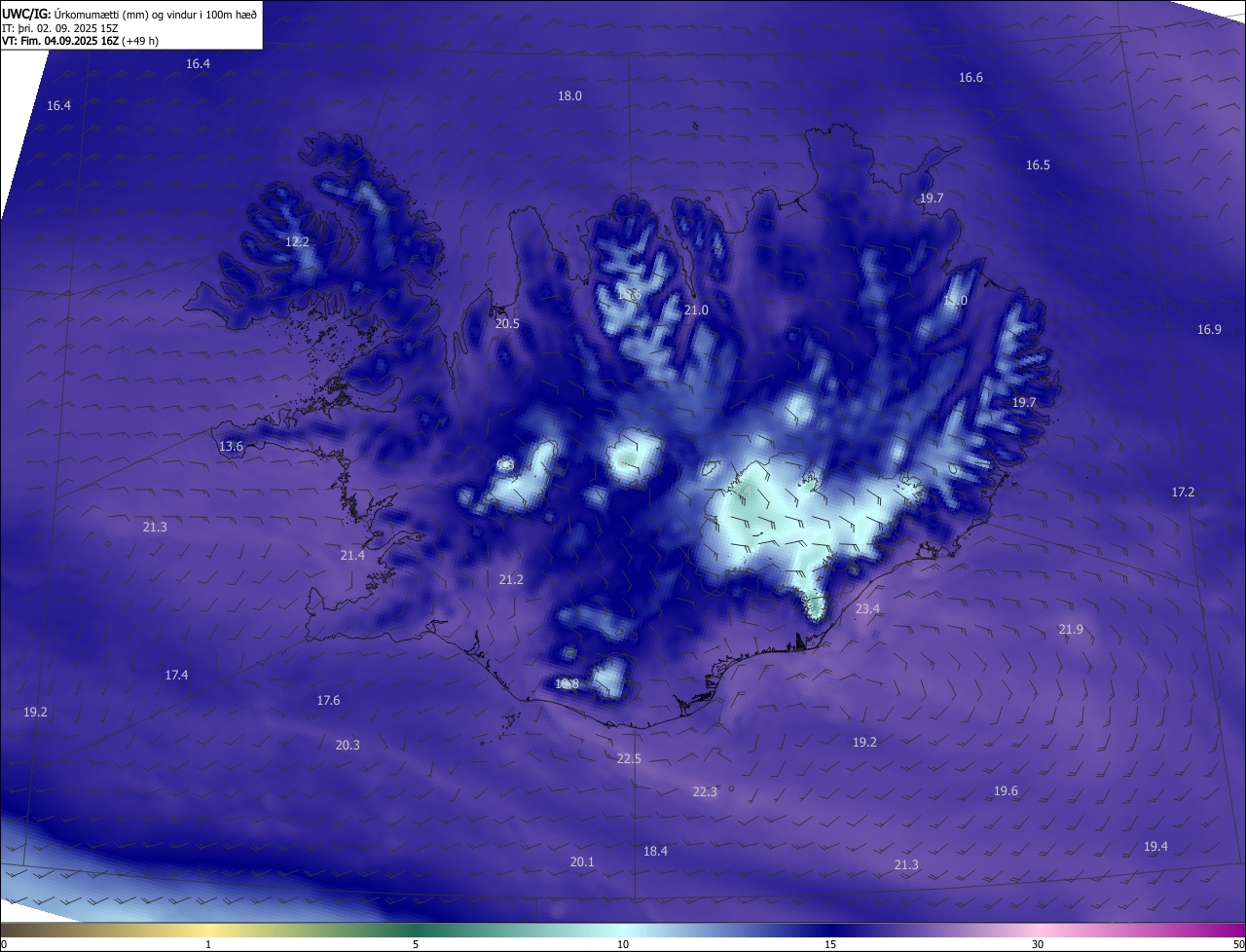Viewport: 1246px width, 952px height.
Task: Pick the 19.4 value label
Action: point(1155,846)
